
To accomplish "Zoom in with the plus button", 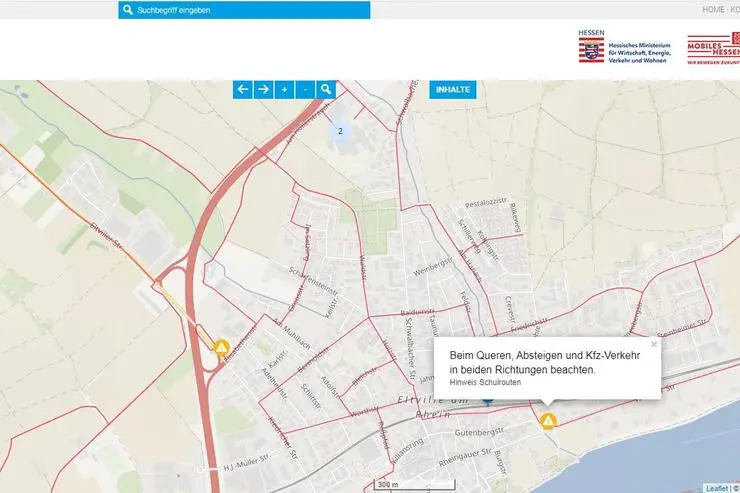I will (x=284, y=89).
